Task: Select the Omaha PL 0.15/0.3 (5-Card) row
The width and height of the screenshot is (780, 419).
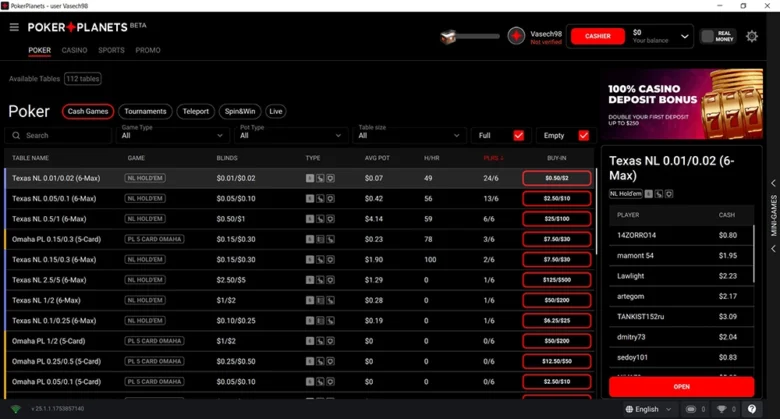Action: point(299,239)
